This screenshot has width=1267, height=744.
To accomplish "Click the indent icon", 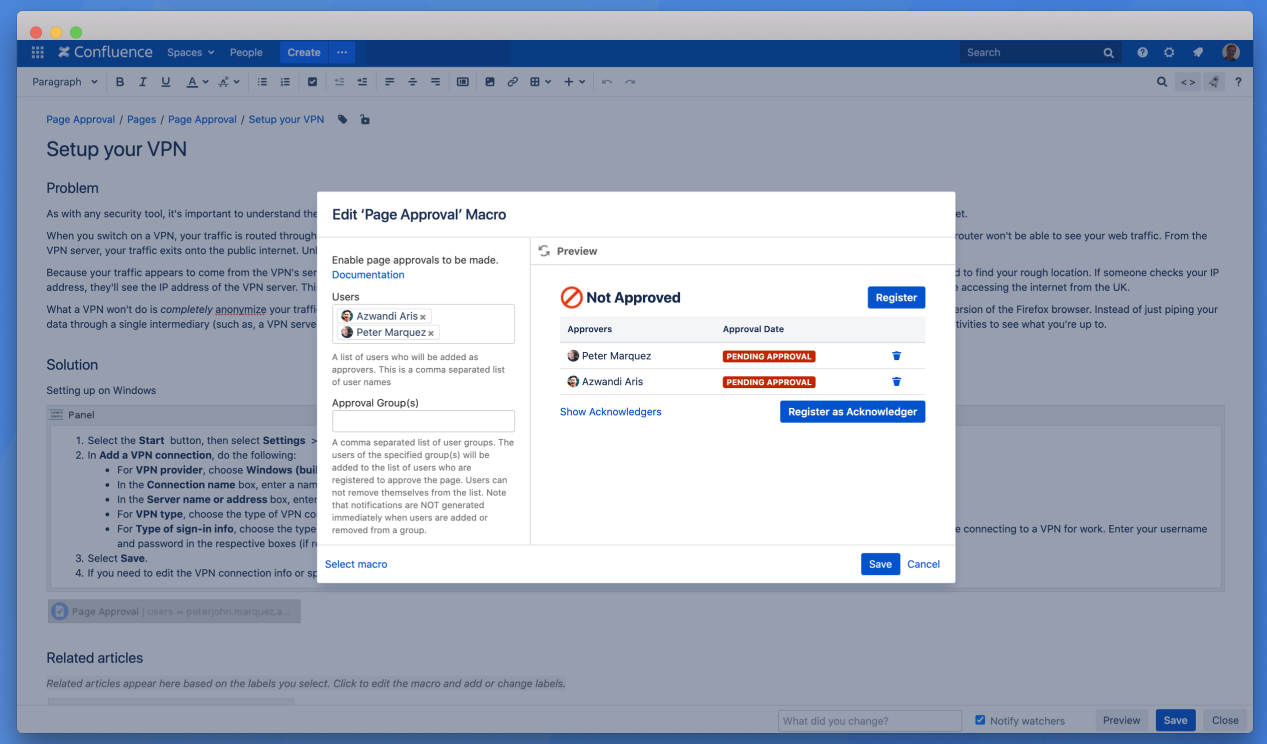I will (x=362, y=82).
